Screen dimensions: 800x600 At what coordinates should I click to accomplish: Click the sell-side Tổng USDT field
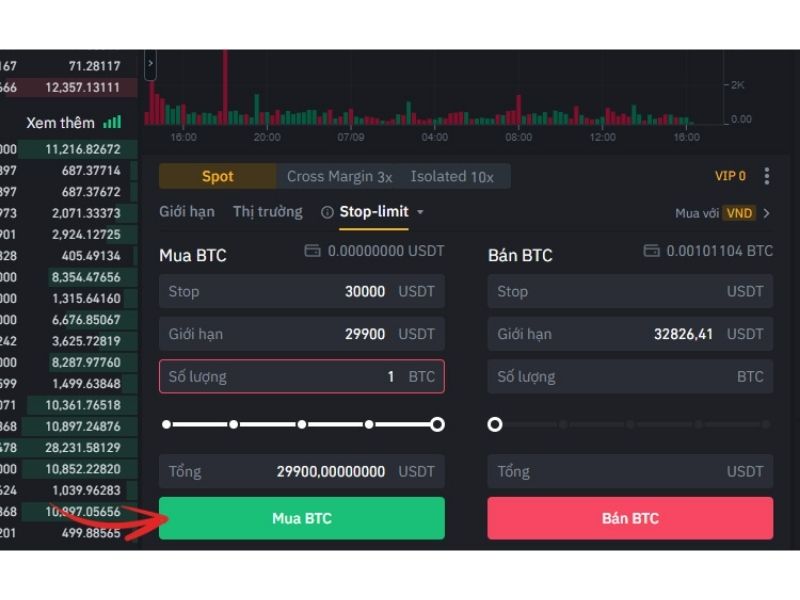pyautogui.click(x=630, y=471)
